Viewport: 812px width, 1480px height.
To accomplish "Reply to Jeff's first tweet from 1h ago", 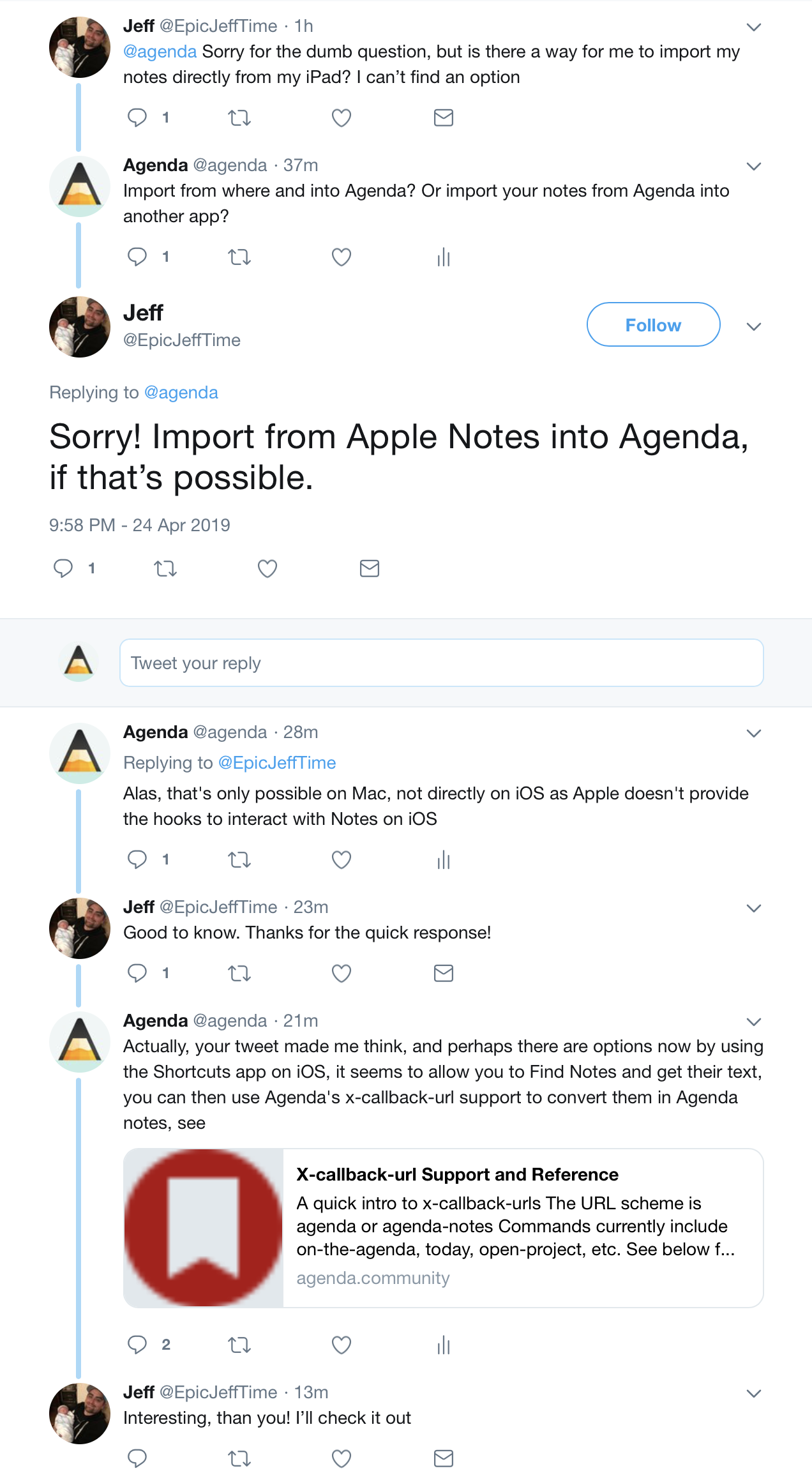I will 137,117.
